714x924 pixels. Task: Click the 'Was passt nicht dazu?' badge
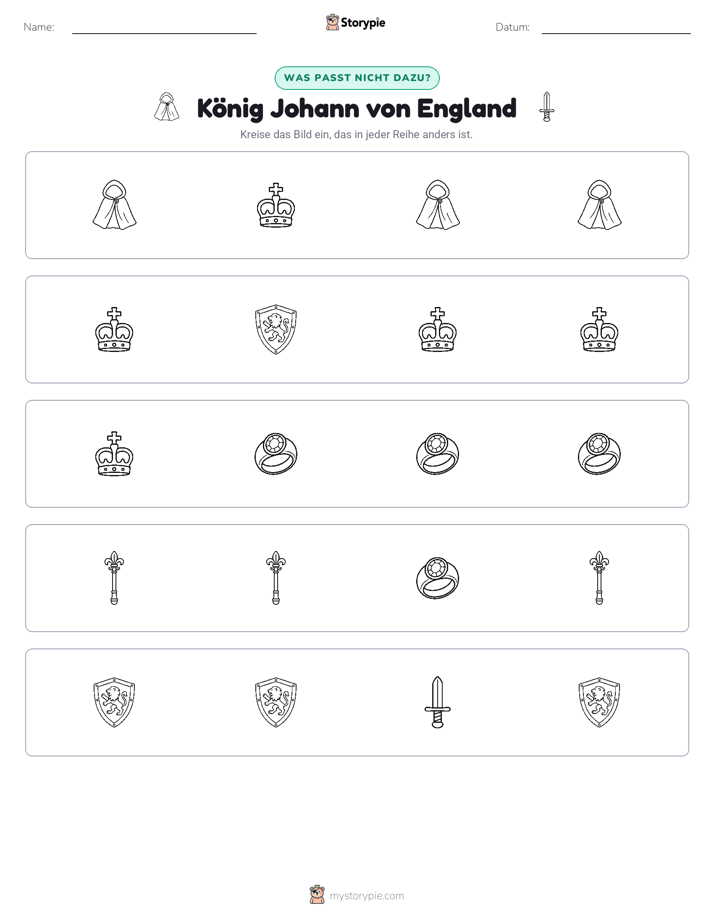357,78
